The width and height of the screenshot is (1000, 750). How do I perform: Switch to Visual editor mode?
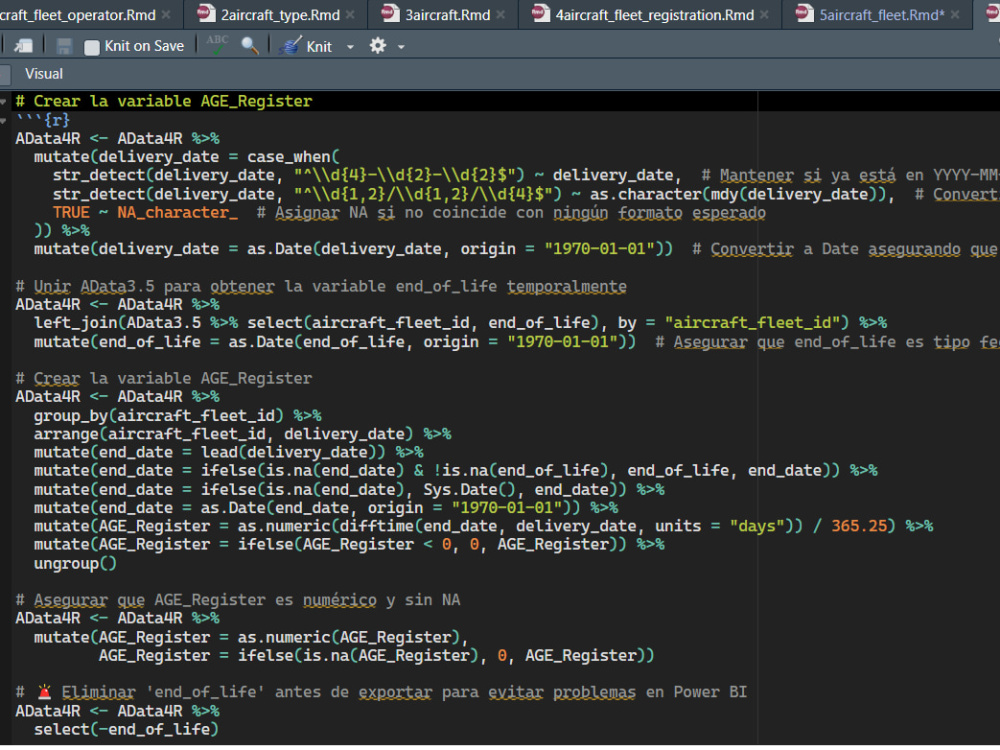[x=43, y=74]
